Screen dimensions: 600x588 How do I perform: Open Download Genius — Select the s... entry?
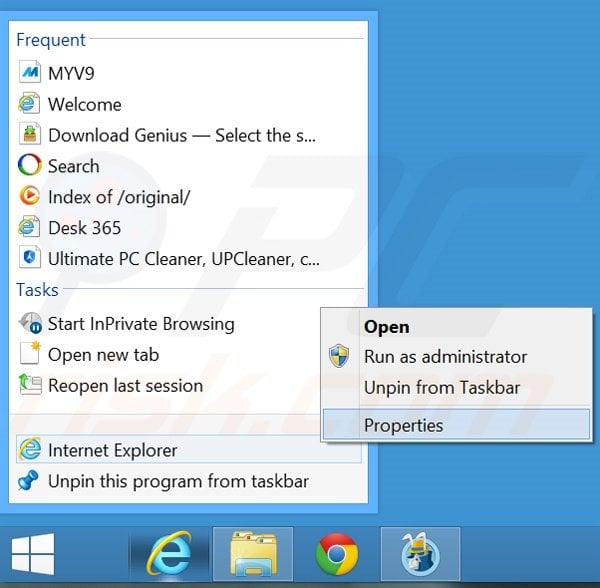182,135
